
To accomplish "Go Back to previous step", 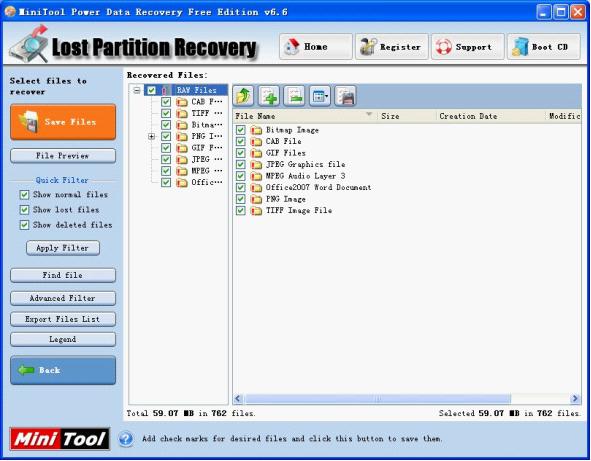I will pyautogui.click(x=63, y=371).
